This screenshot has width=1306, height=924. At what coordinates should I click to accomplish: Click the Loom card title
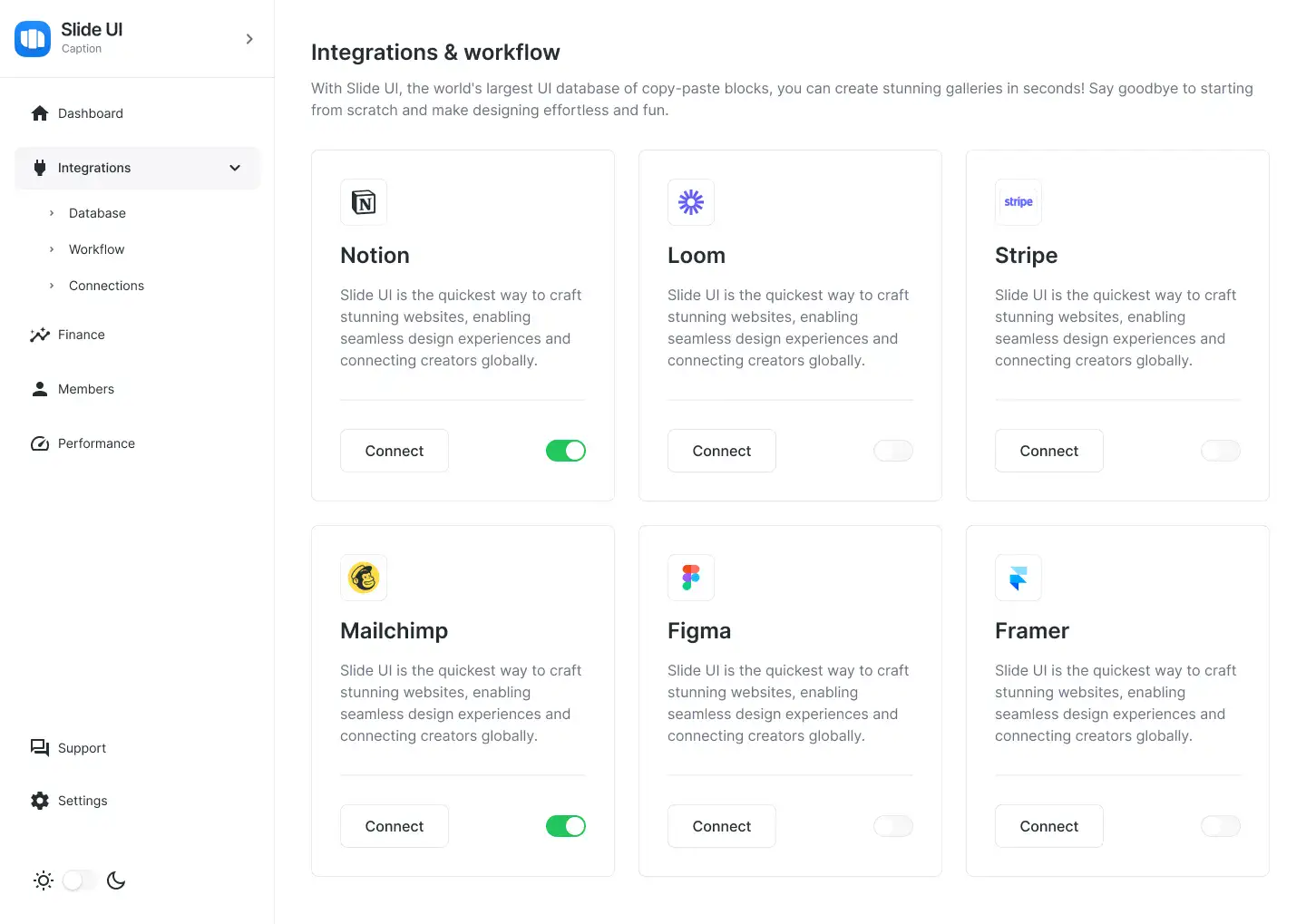point(697,256)
